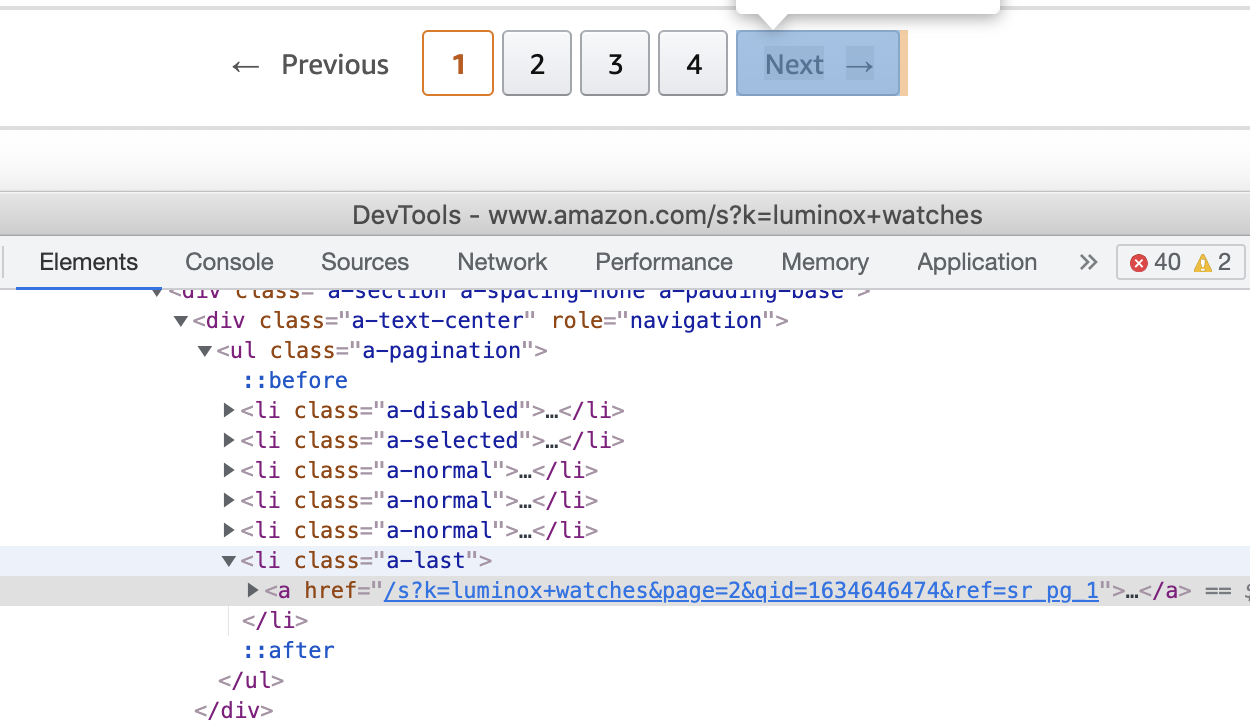Collapse the a-last list item
Viewport: 1250px width, 724px height.
230,561
